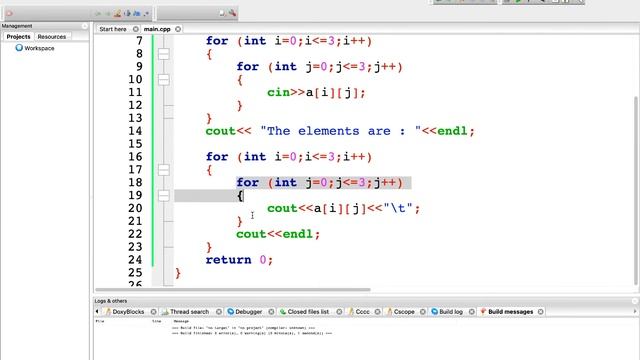
Task: Click the "The elements are : " string
Action: pos(340,131)
